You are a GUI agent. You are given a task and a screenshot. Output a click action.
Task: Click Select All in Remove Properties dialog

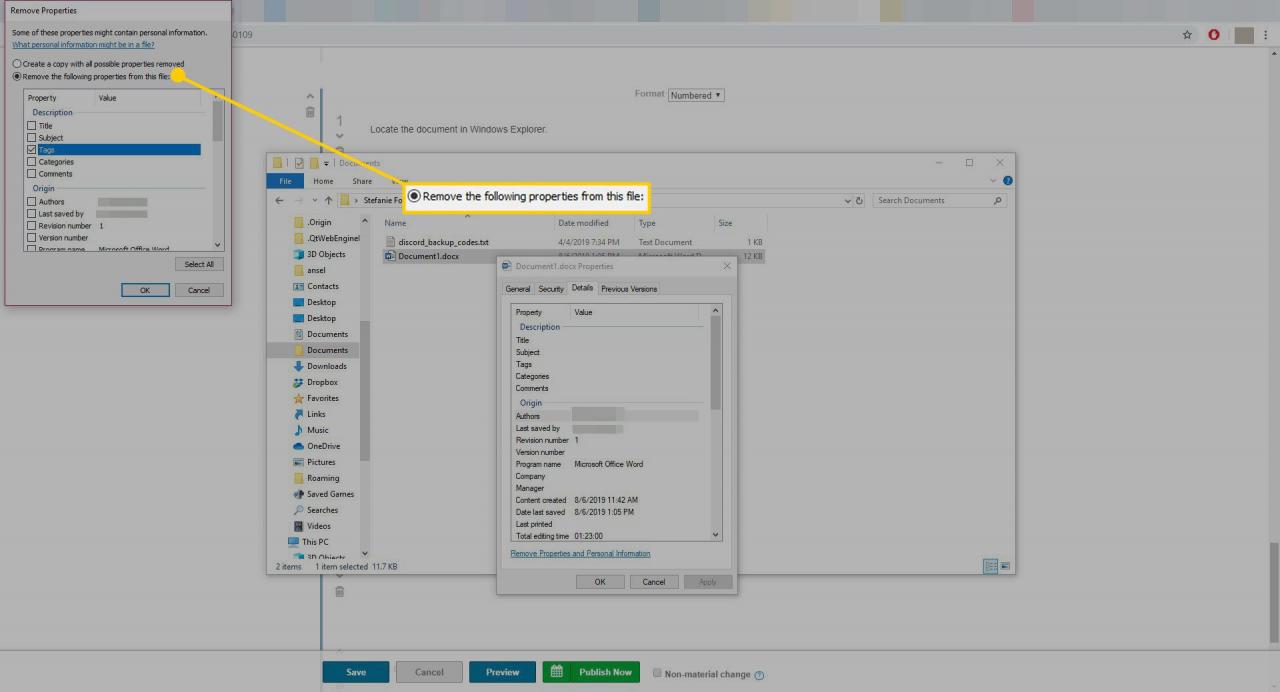coord(199,264)
